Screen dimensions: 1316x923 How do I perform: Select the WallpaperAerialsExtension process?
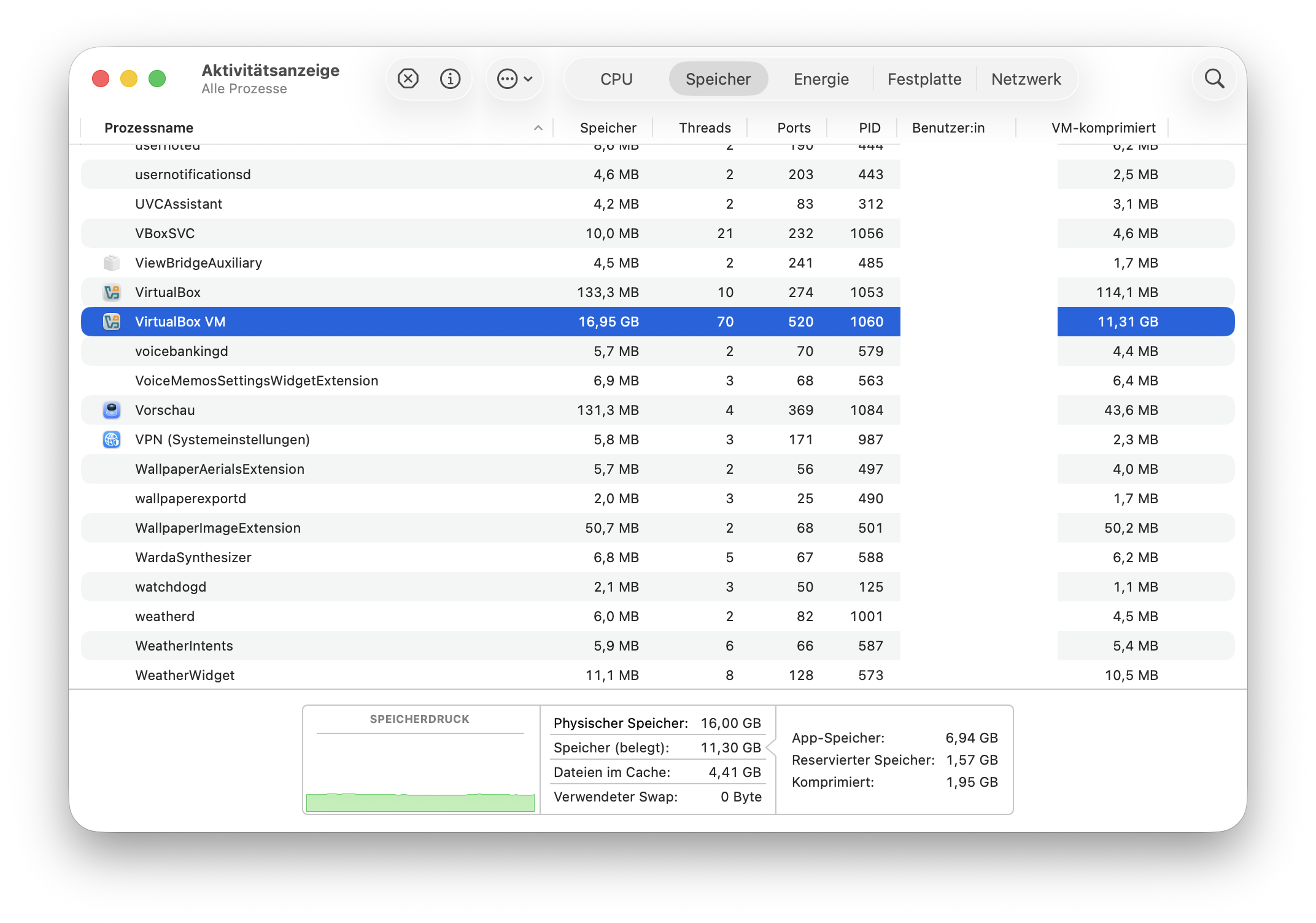pos(220,469)
